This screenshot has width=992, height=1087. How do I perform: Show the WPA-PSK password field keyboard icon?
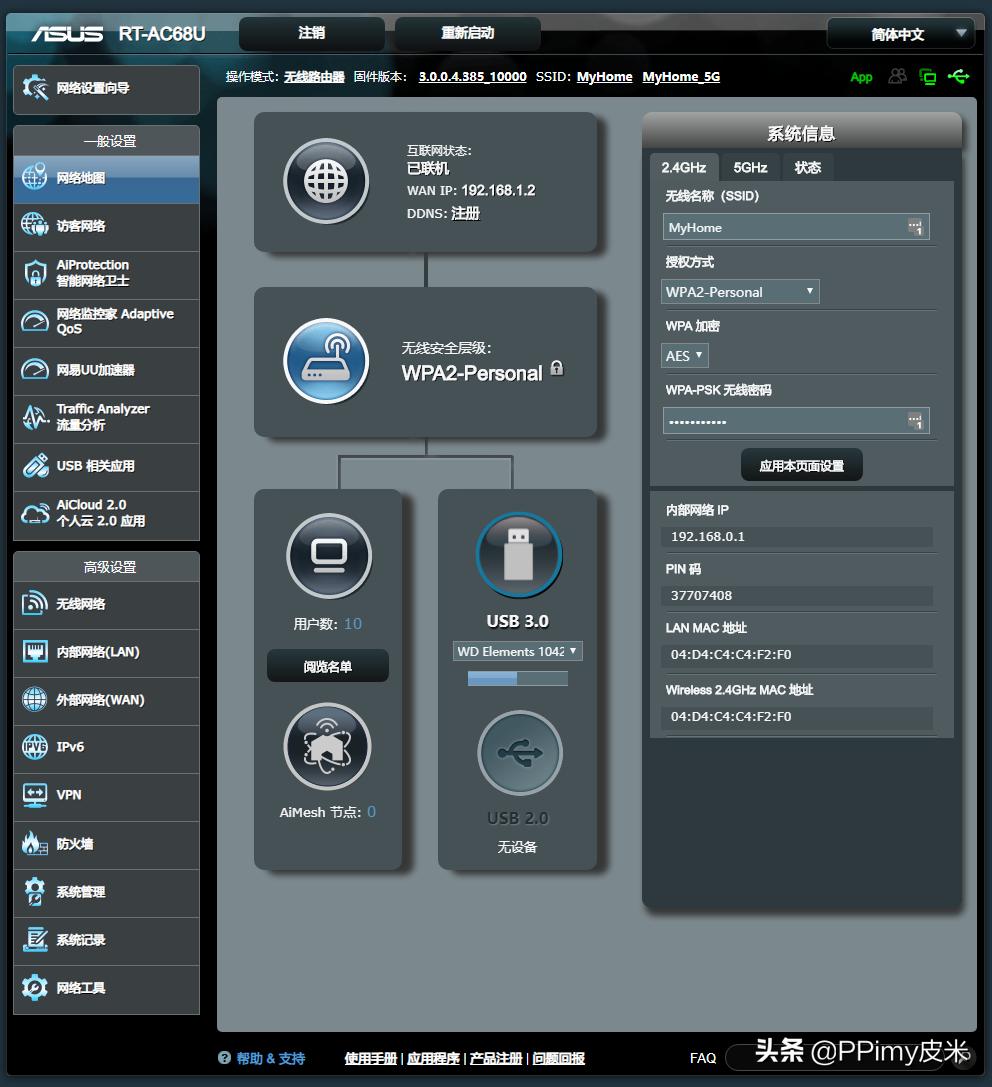click(x=916, y=421)
